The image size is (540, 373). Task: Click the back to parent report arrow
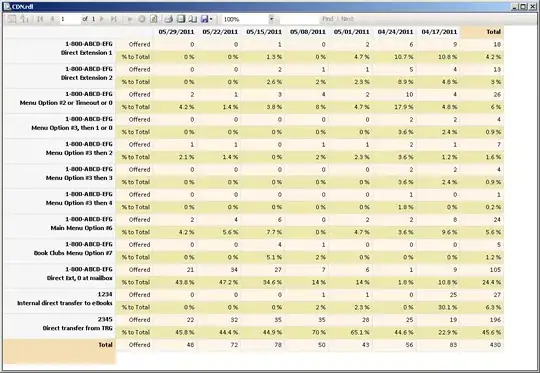(129, 19)
